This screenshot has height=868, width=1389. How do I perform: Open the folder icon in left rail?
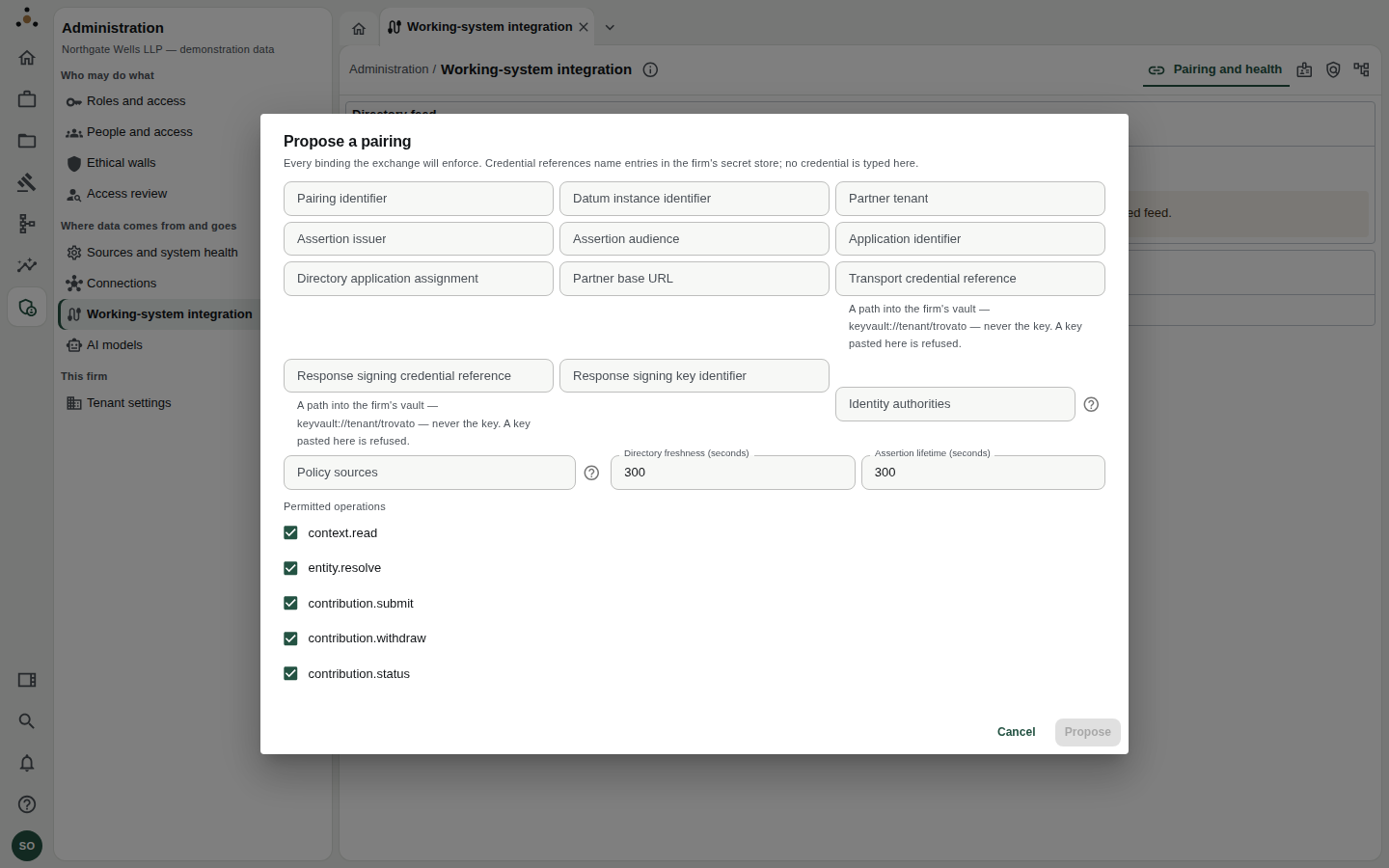pyautogui.click(x=27, y=141)
